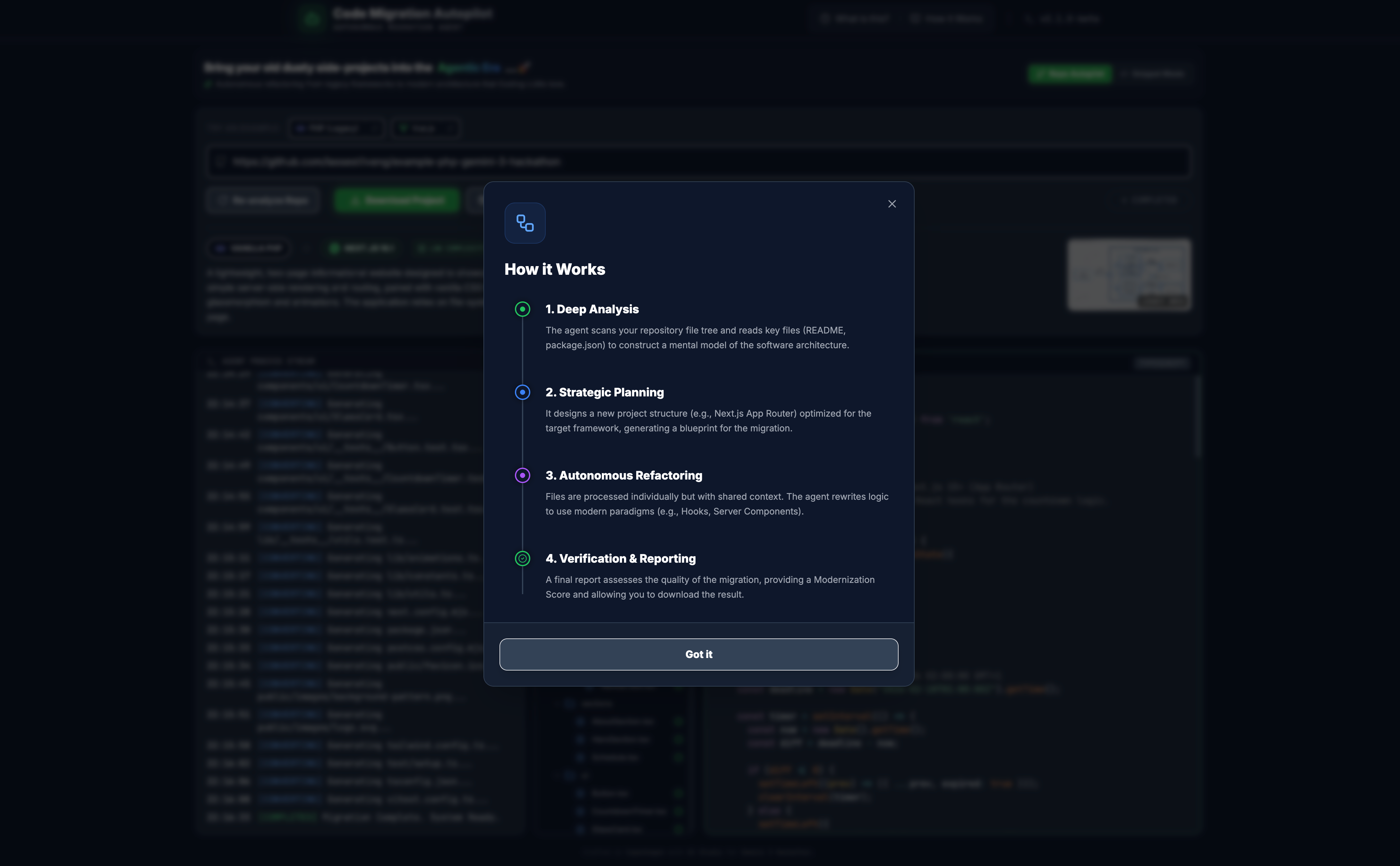Click the Got it button

[x=698, y=654]
